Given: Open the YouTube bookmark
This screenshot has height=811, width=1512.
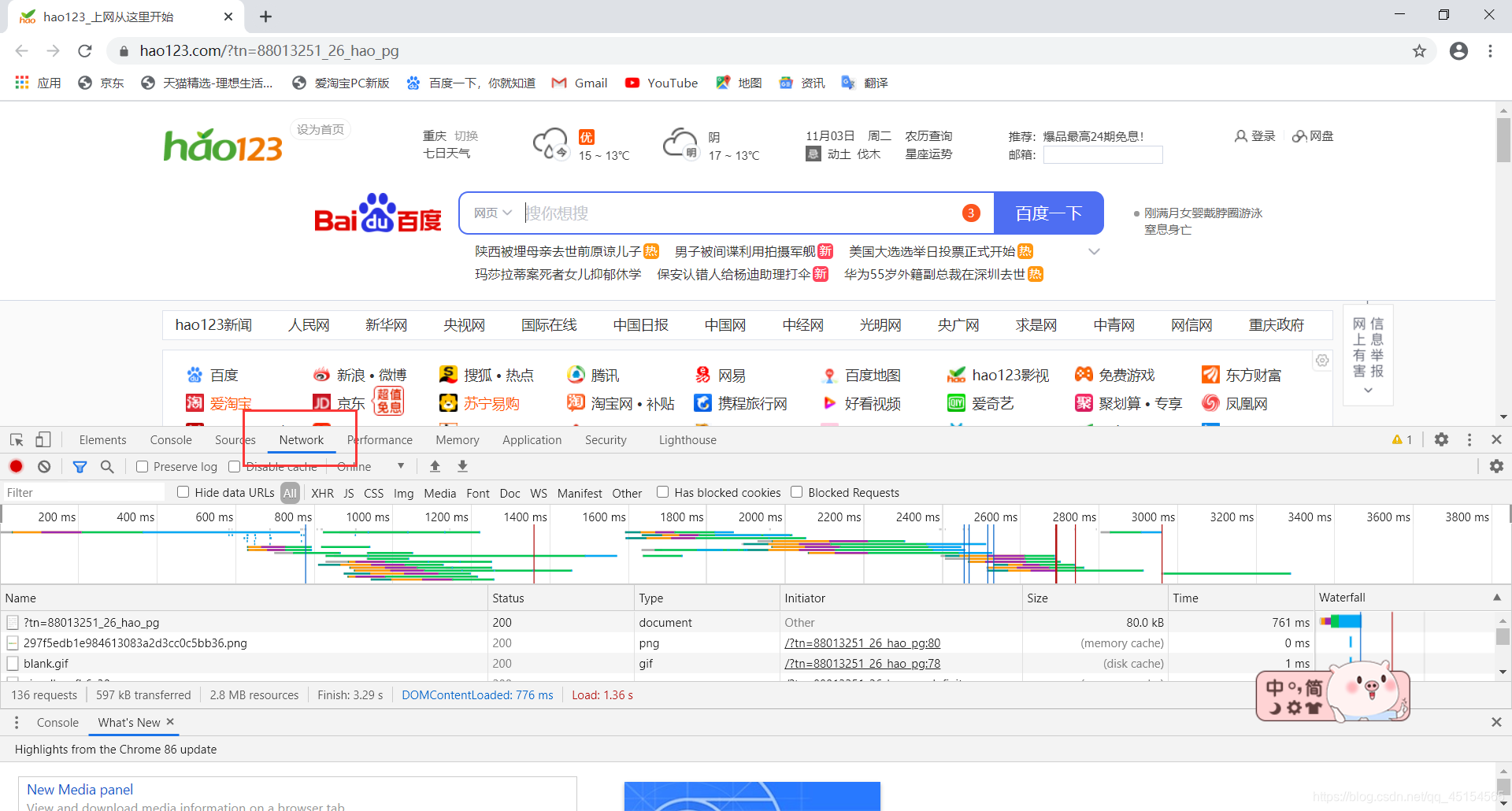Looking at the screenshot, I should pos(661,83).
